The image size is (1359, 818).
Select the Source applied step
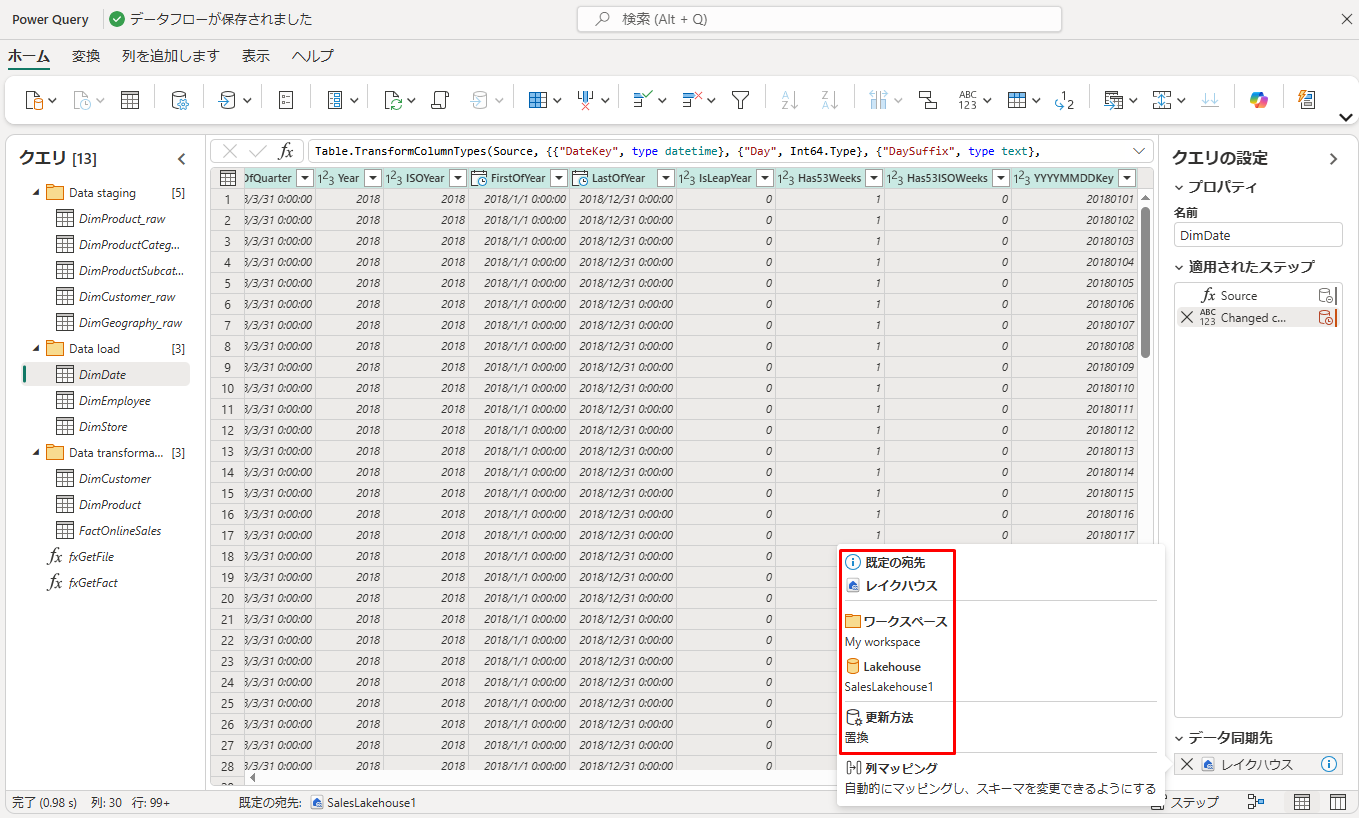(x=1238, y=295)
